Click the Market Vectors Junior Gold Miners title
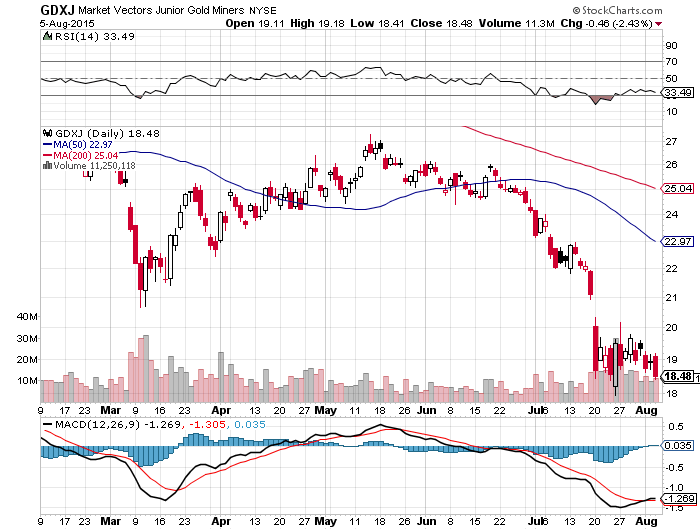Image resolution: width=700 pixels, height=530 pixels. pyautogui.click(x=161, y=10)
